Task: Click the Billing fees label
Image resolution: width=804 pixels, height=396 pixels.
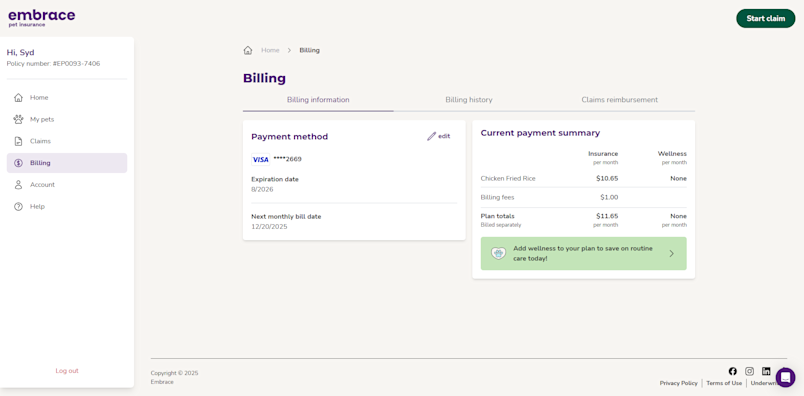Action: click(x=497, y=197)
